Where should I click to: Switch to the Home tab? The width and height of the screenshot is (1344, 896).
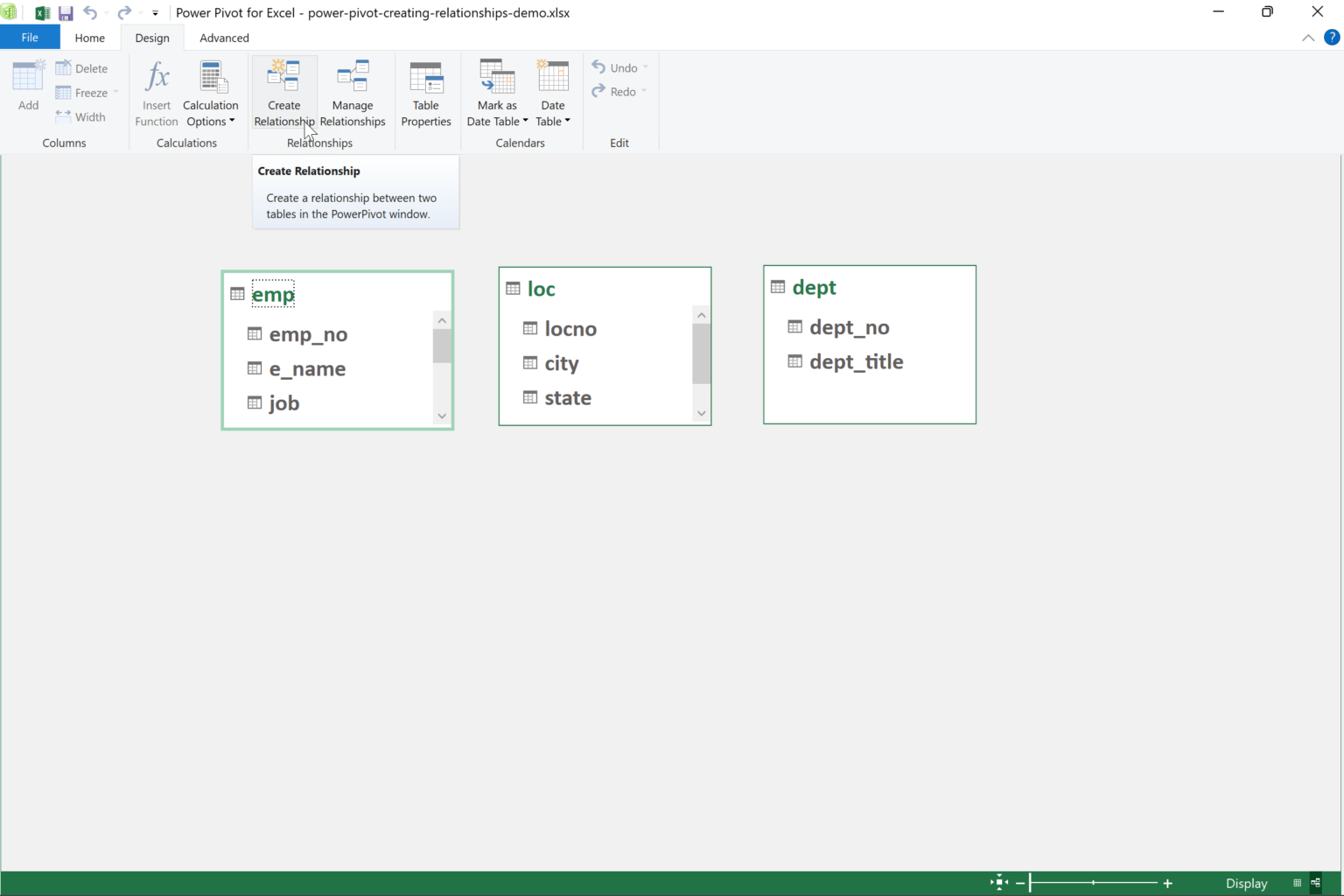89,38
